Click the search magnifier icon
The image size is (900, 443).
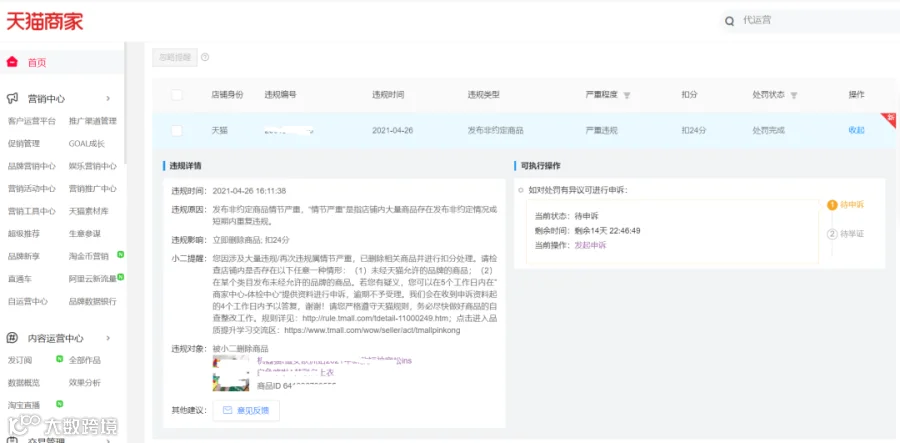point(730,21)
